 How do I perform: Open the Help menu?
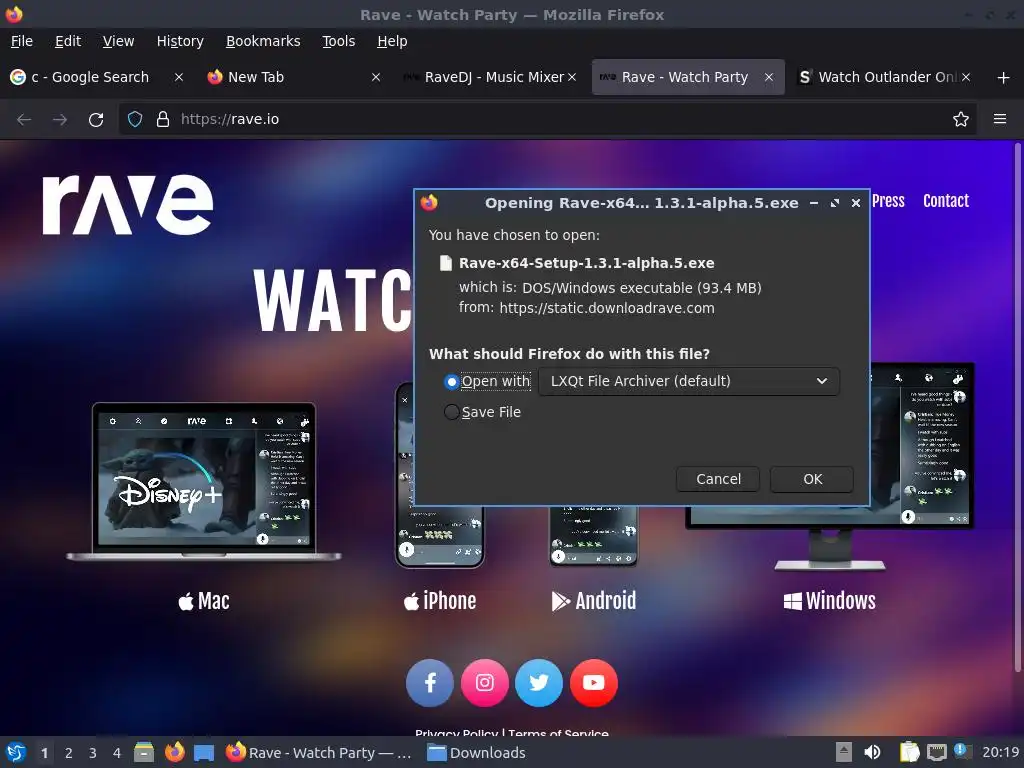pos(392,41)
